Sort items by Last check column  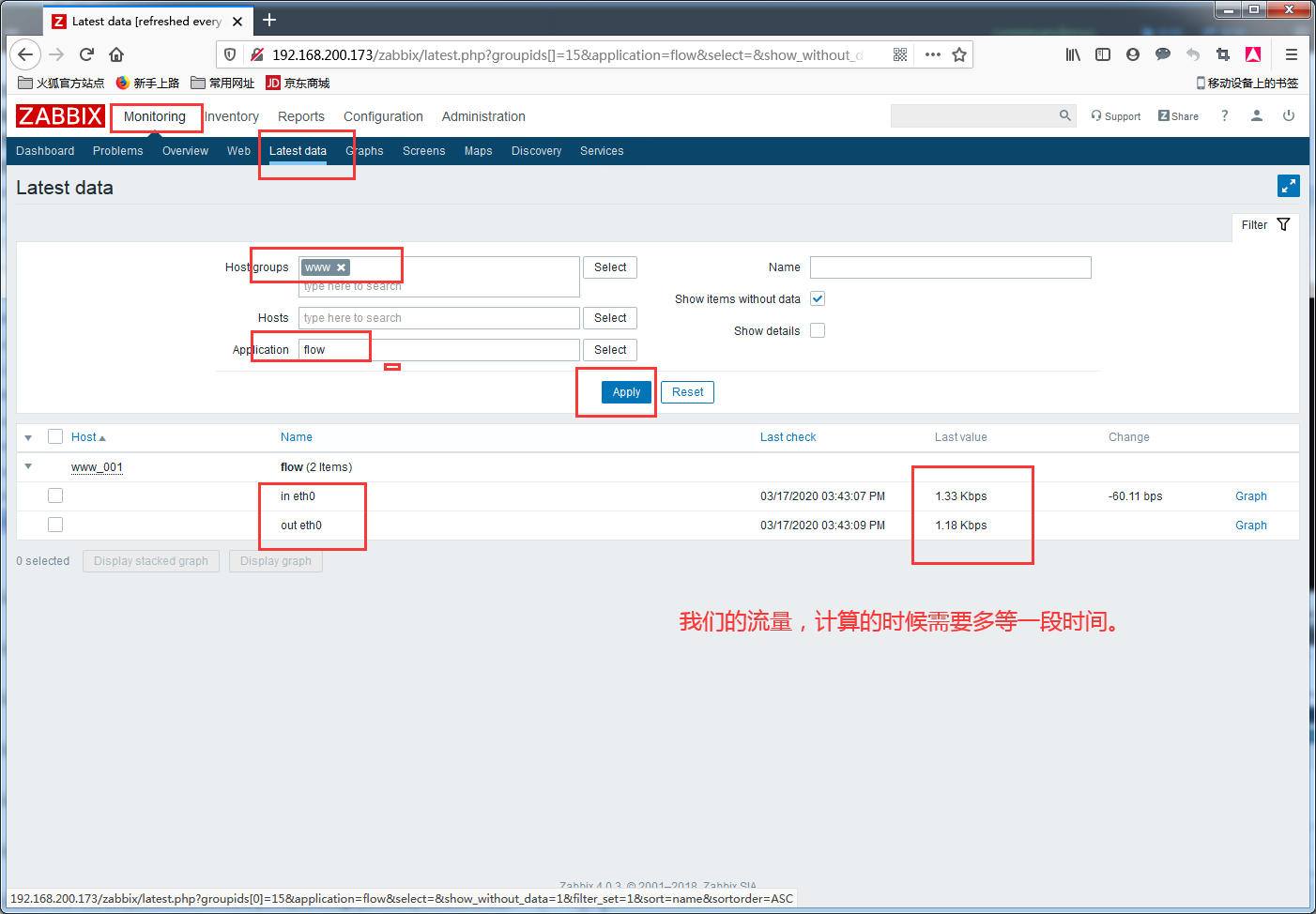click(x=788, y=437)
